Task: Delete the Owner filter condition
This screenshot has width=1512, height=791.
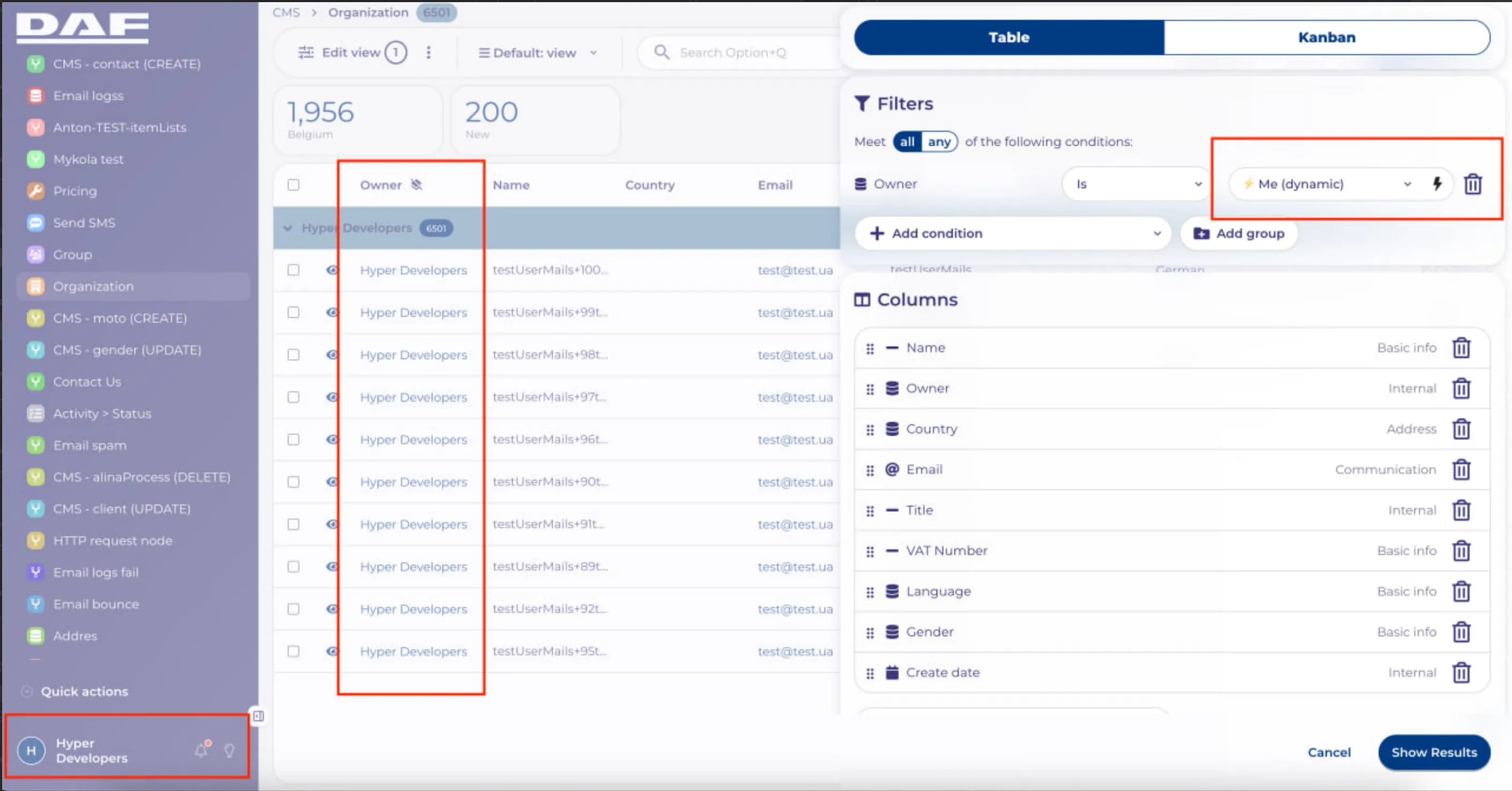Action: (1473, 184)
